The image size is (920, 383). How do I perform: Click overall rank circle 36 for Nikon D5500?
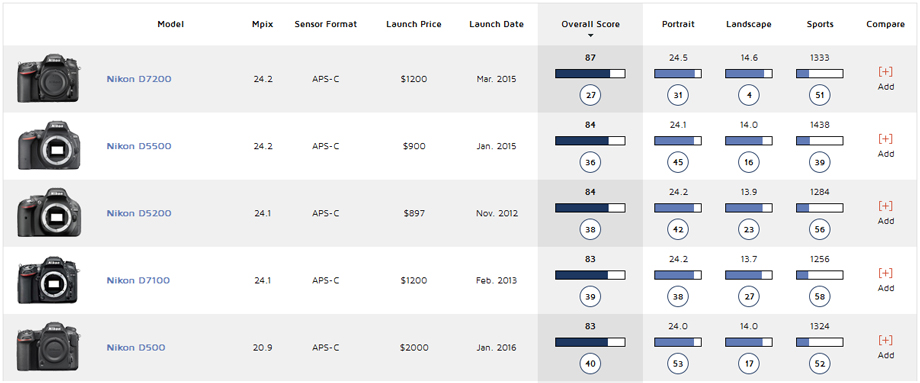click(x=590, y=163)
